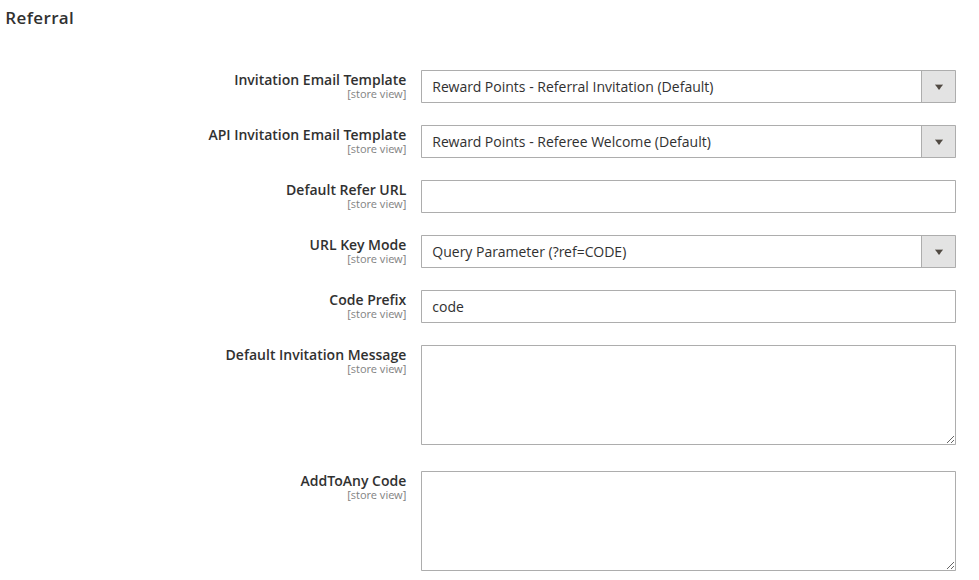The height and width of the screenshot is (580, 979).
Task: Click the Referral section heading
Action: (x=39, y=18)
